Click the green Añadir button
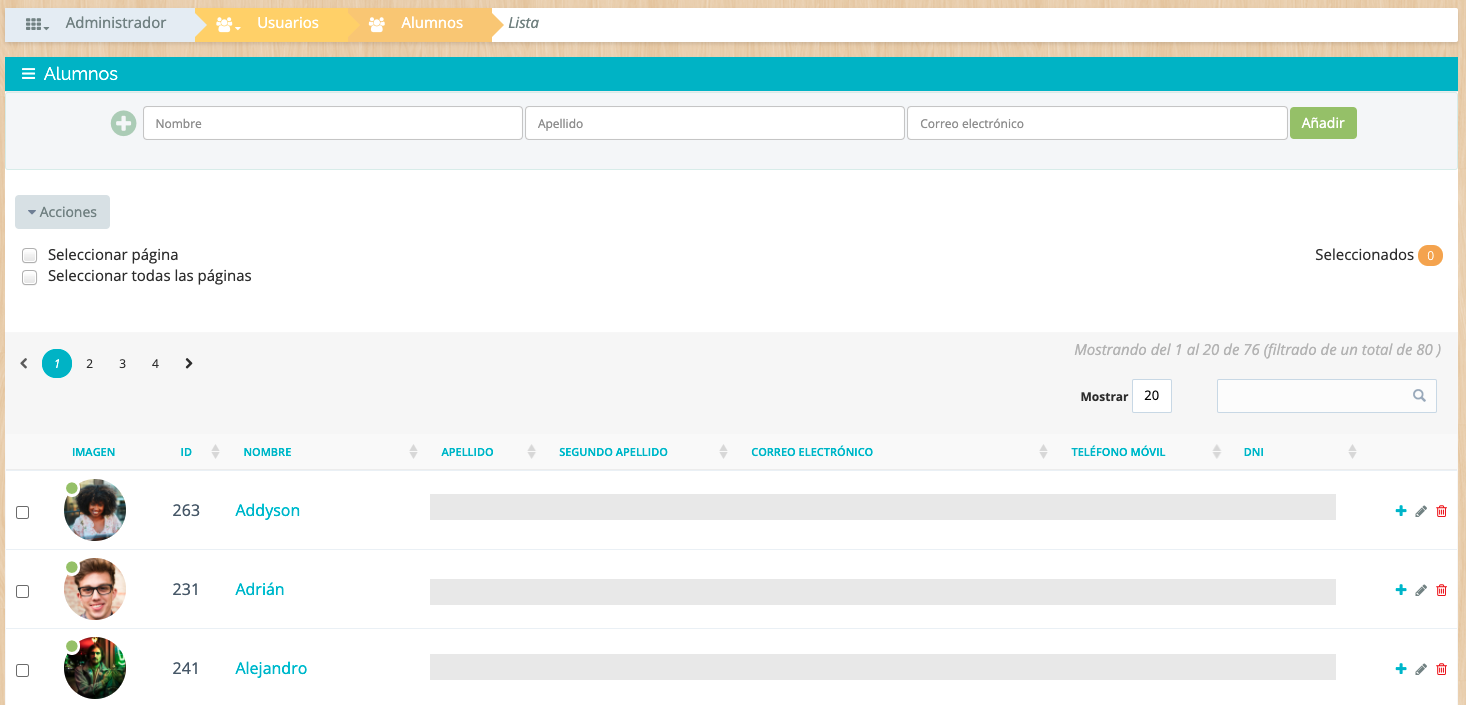1466x705 pixels. 1323,123
